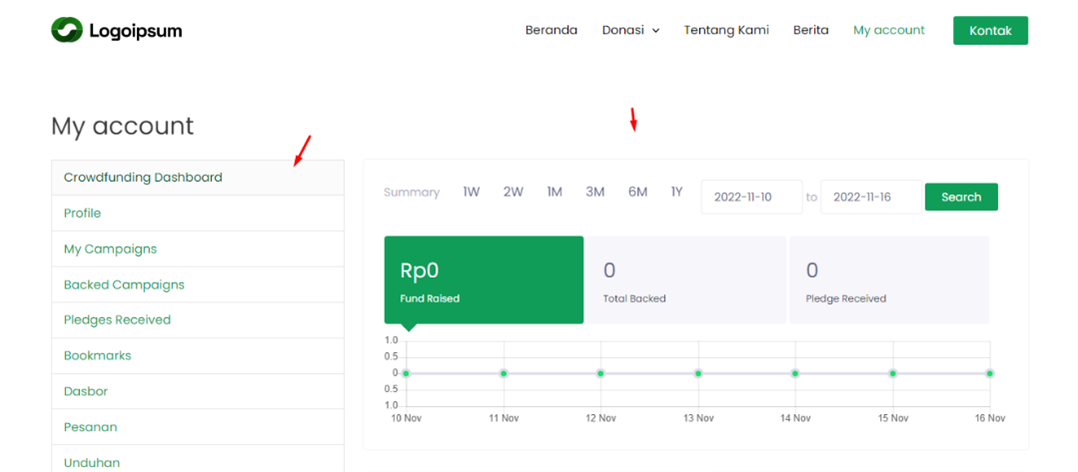Open Crowdfunding Dashboard in sidebar
Image resolution: width=1078 pixels, height=472 pixels.
click(143, 178)
